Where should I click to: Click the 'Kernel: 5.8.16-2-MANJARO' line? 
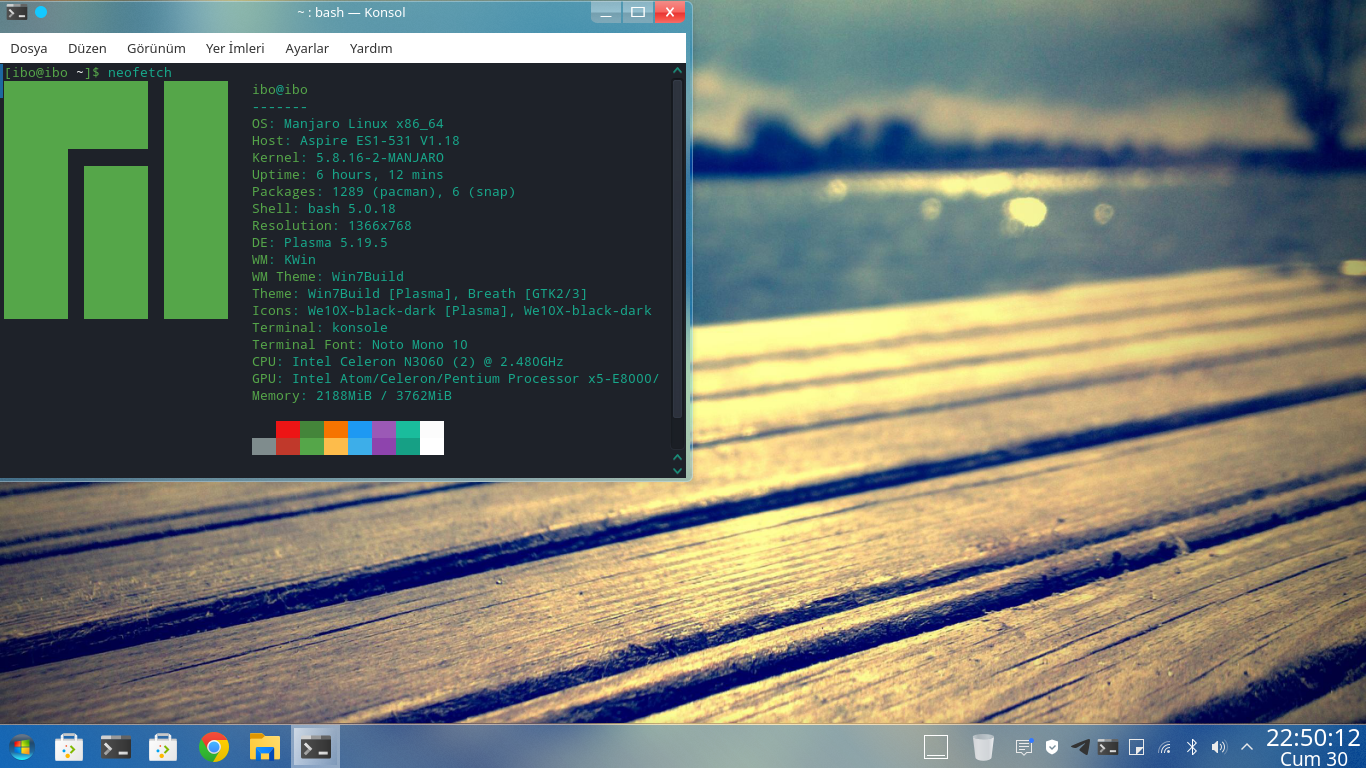[x=348, y=158]
